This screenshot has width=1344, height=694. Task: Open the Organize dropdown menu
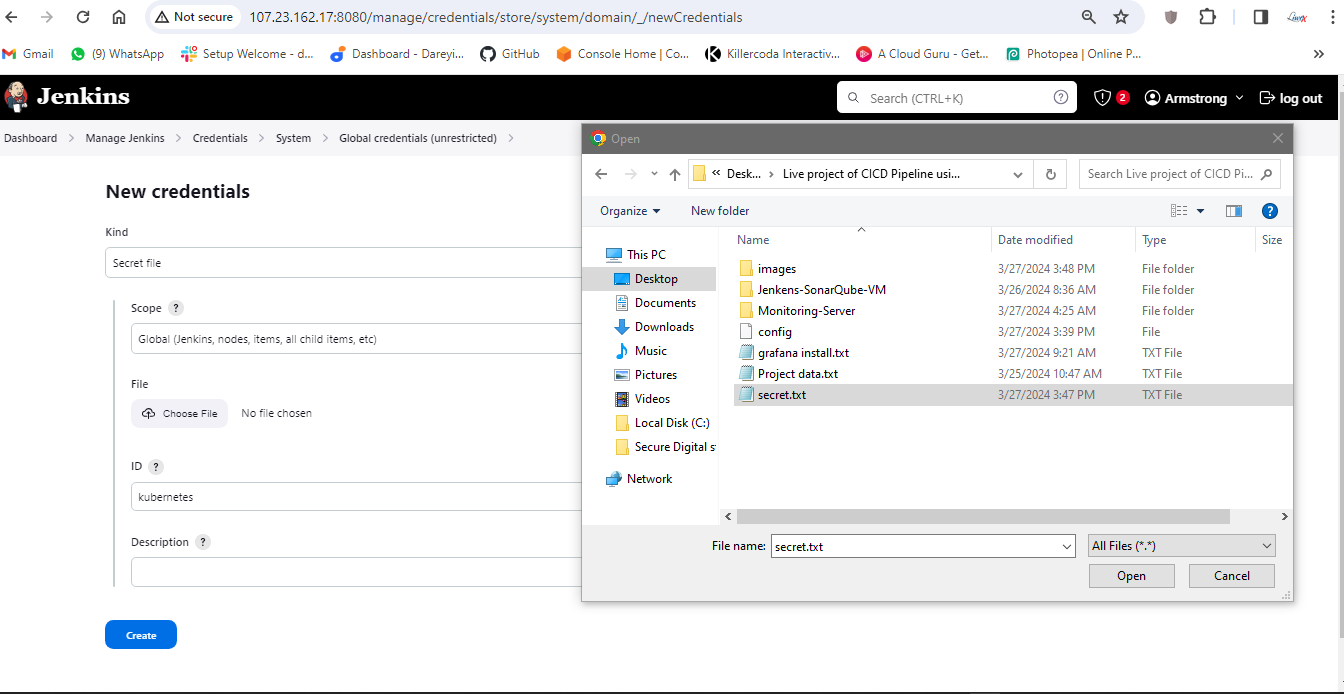click(x=630, y=211)
